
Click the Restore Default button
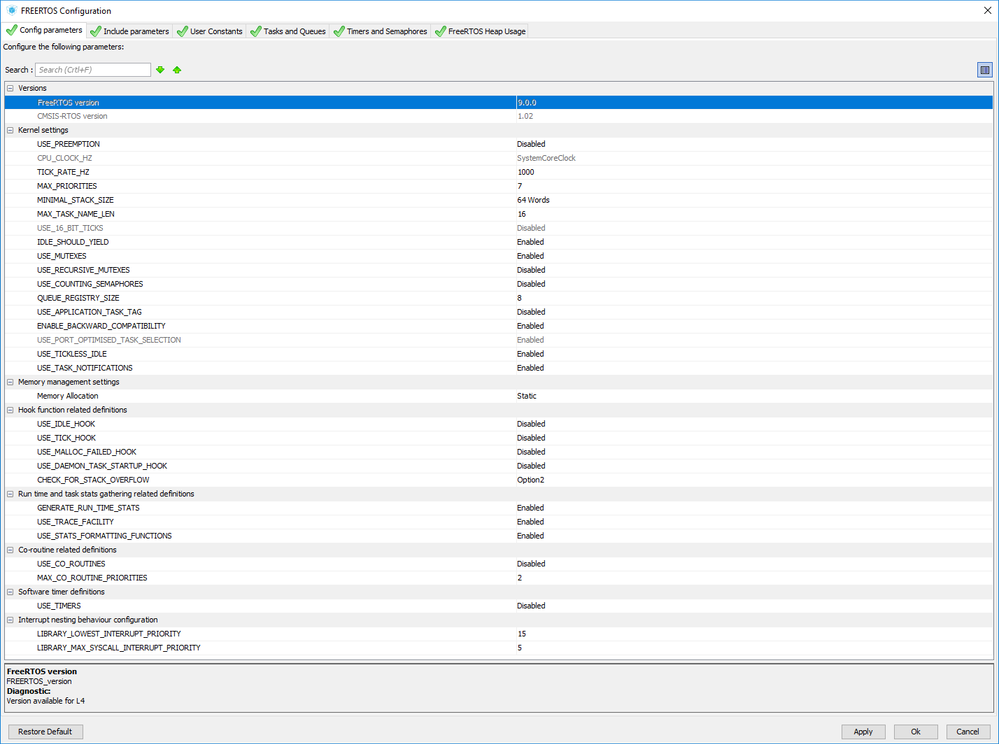(x=45, y=732)
